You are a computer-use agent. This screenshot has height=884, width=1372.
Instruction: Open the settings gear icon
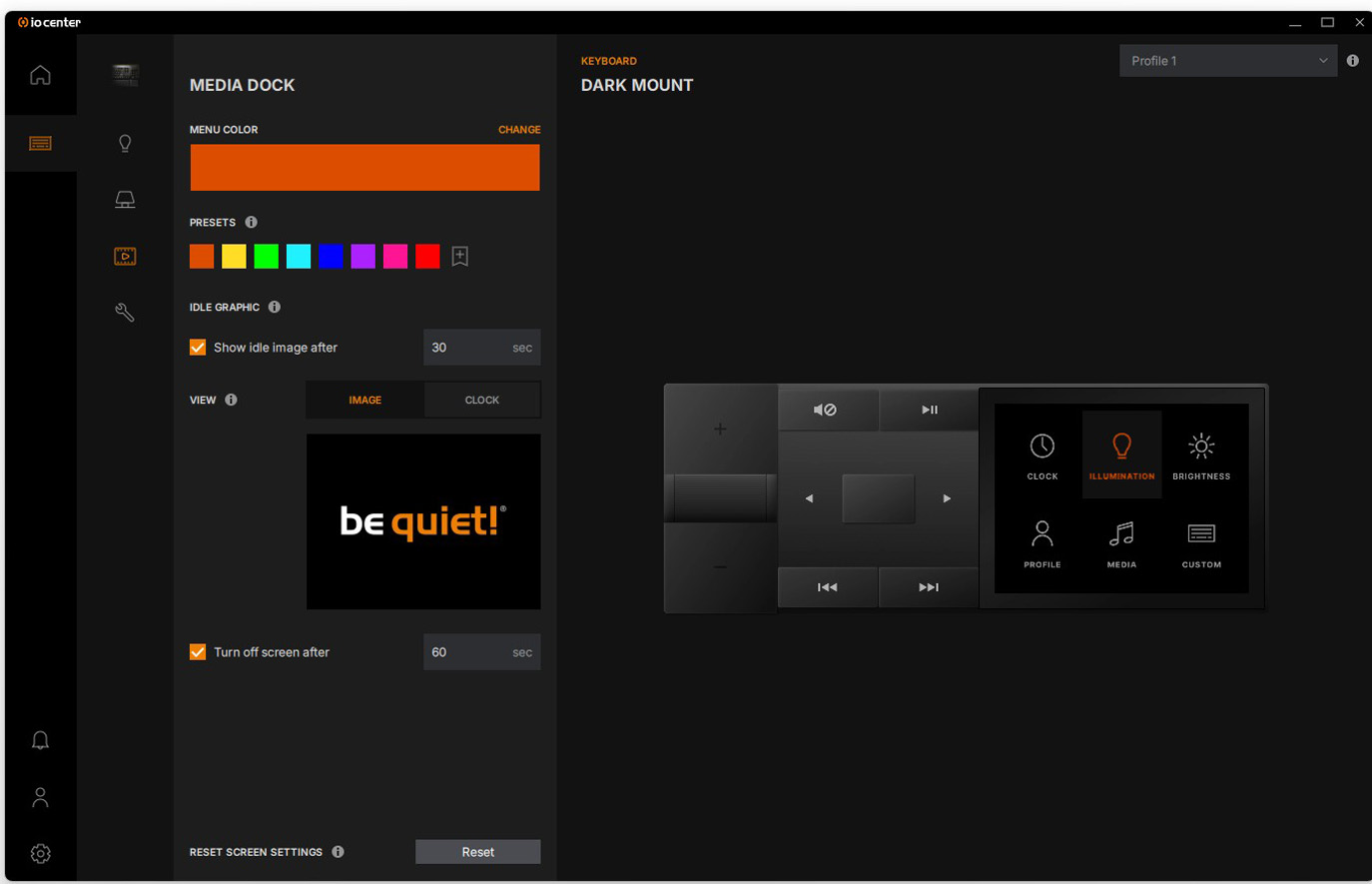click(40, 853)
